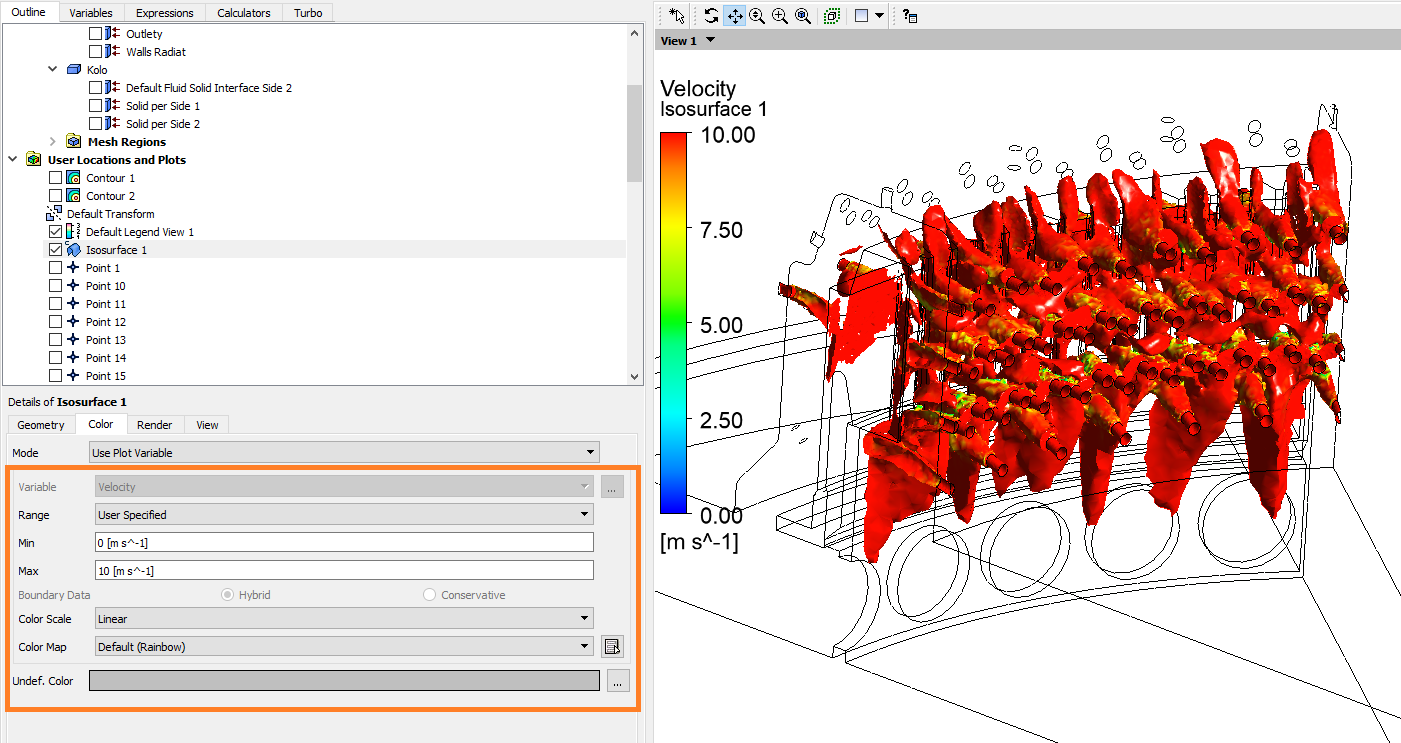
Task: Click the Fit View magnifier icon
Action: coord(802,16)
